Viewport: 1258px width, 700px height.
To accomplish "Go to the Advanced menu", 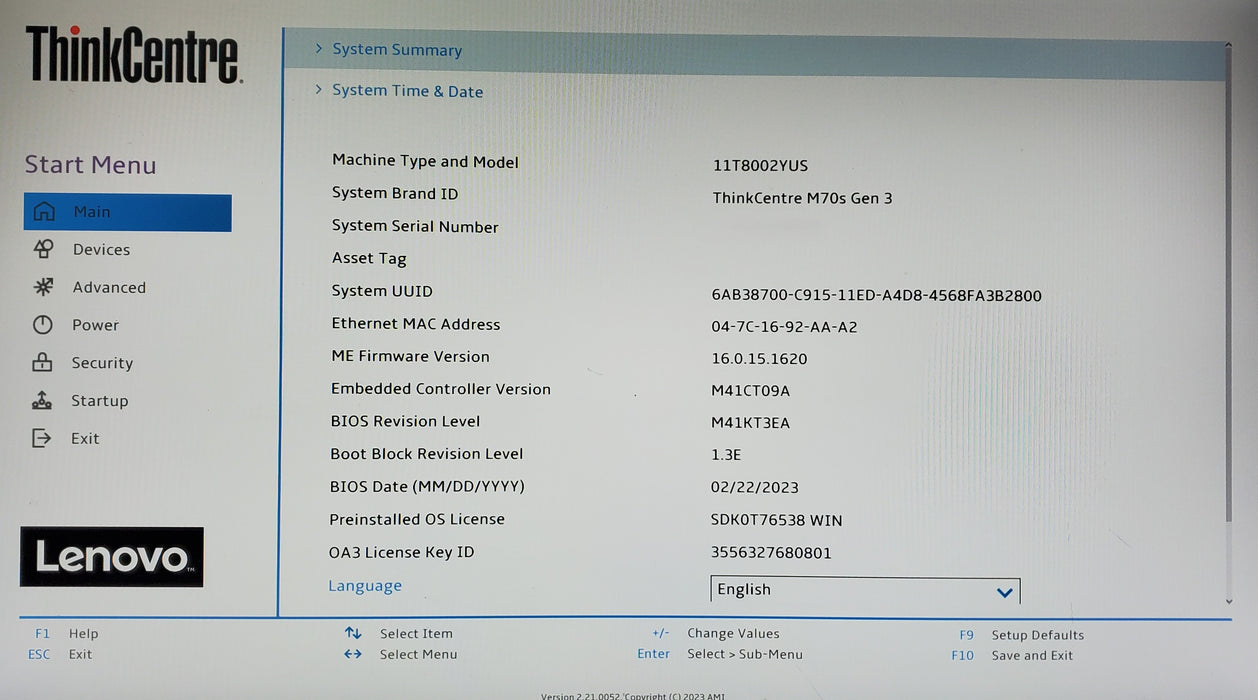I will coord(109,288).
